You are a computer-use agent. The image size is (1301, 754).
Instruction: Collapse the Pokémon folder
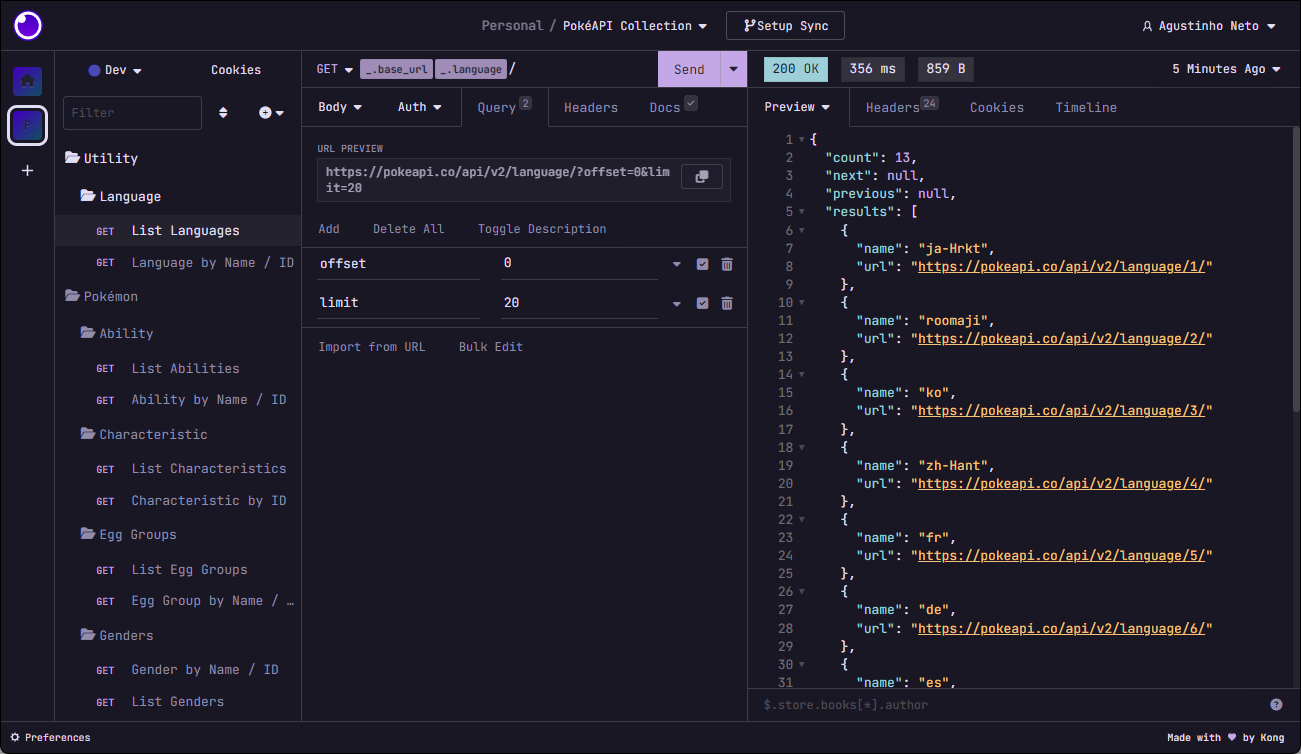coord(101,296)
